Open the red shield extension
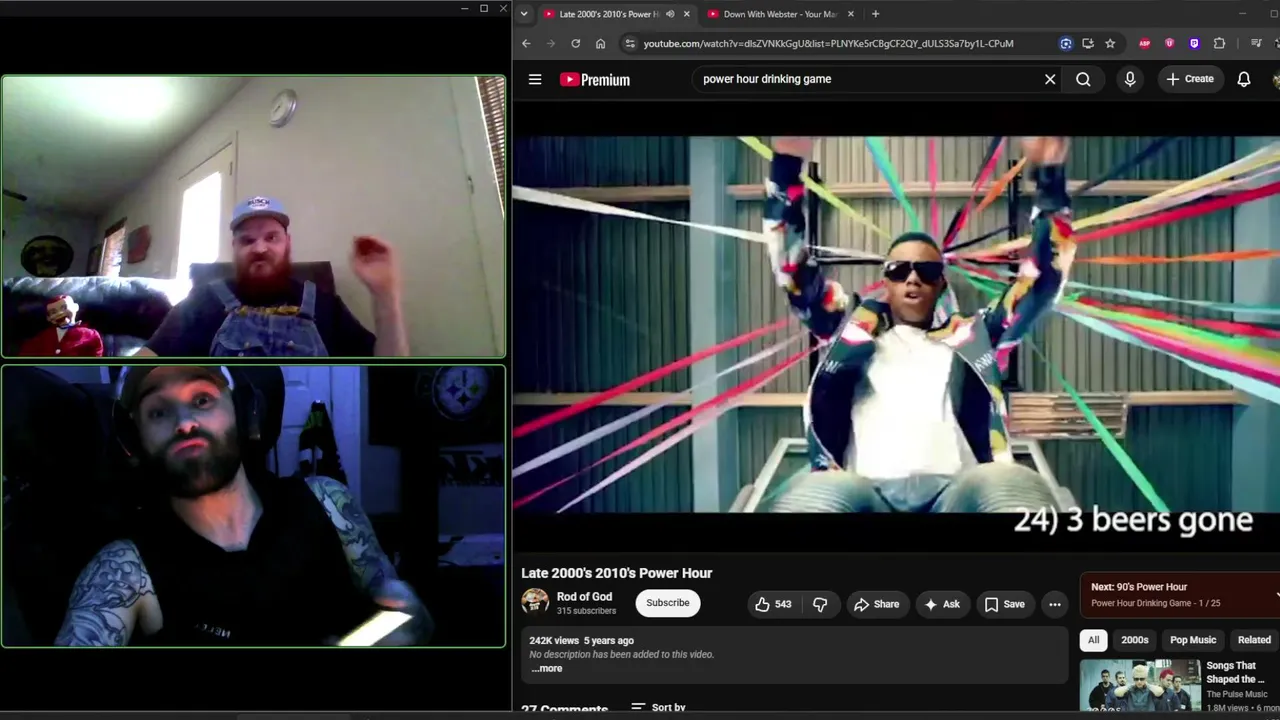This screenshot has width=1280, height=720. point(1169,43)
